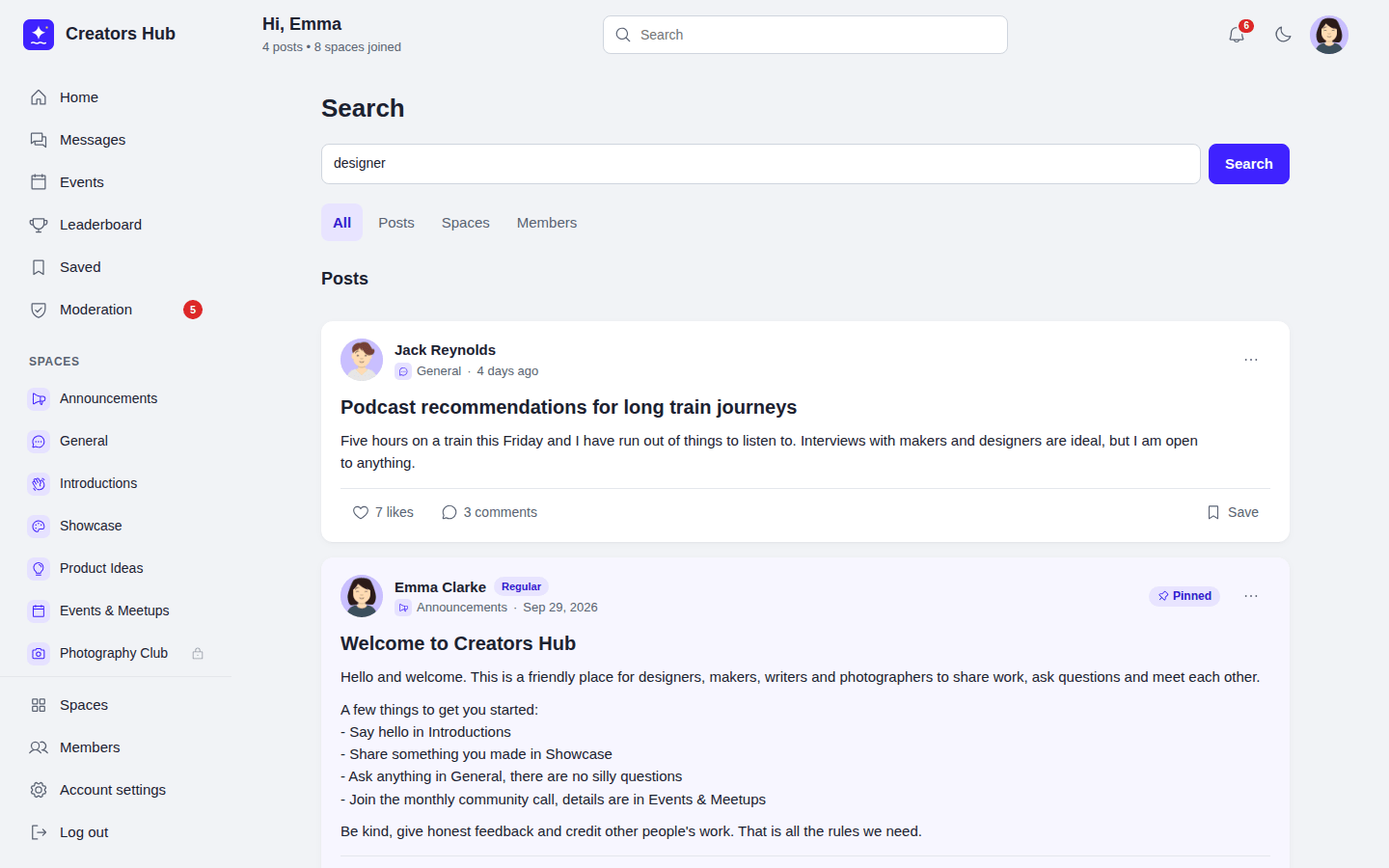Switch to the Posts tab

pyautogui.click(x=396, y=223)
